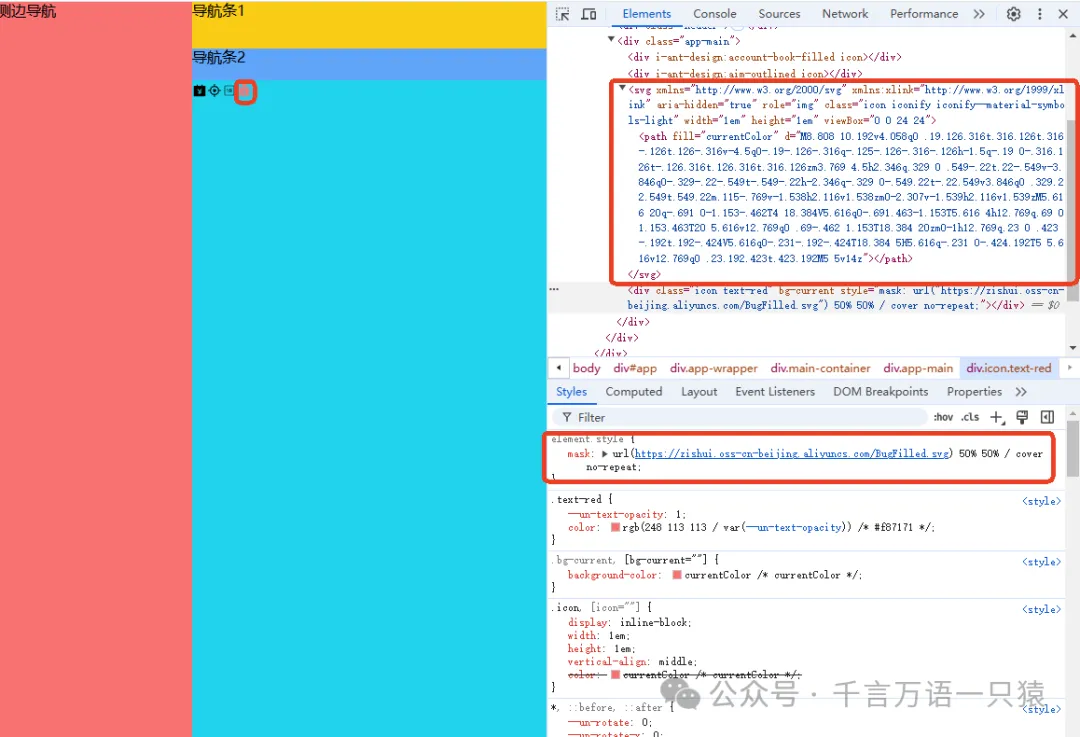Open the Computed styles tab
The height and width of the screenshot is (737, 1080).
tap(633, 392)
